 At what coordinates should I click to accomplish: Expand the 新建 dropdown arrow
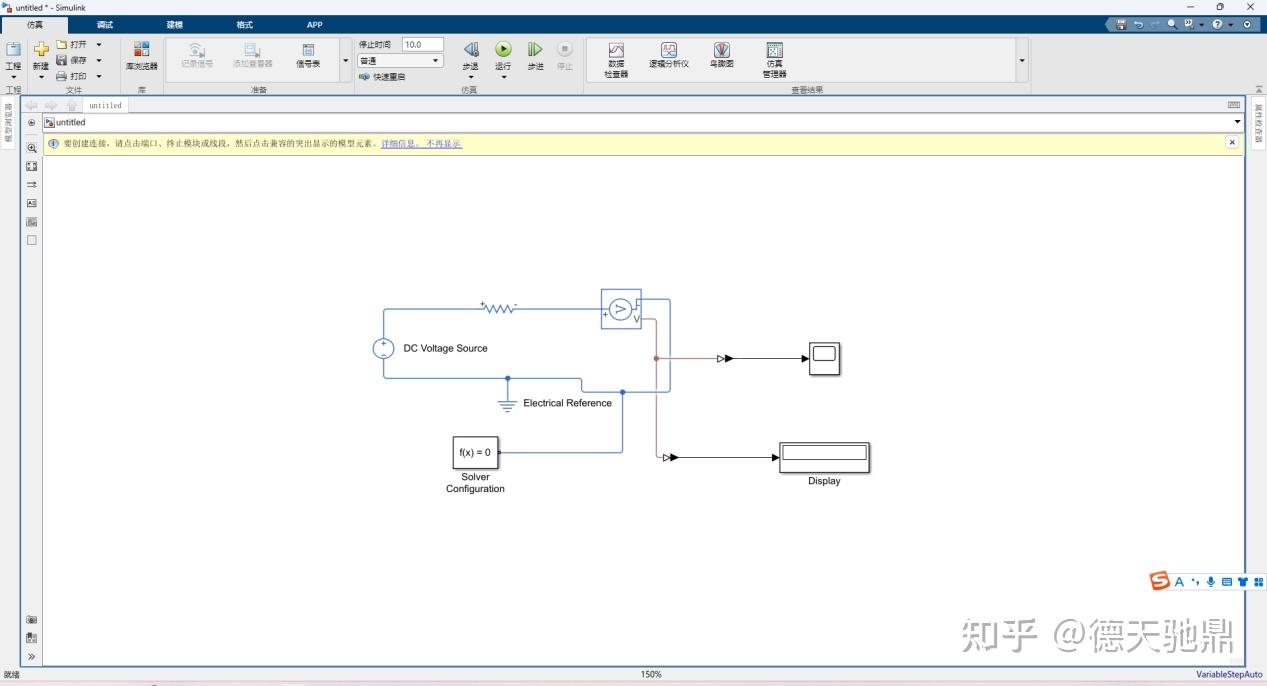pyautogui.click(x=41, y=77)
